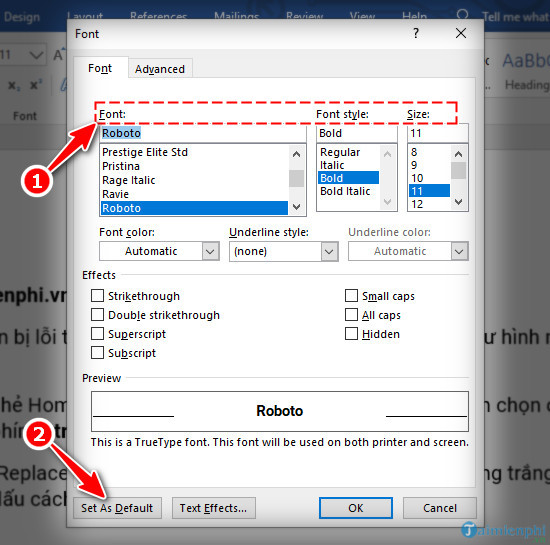Open ribbon font size dropdown arrow
550x545 pixels.
point(36,55)
